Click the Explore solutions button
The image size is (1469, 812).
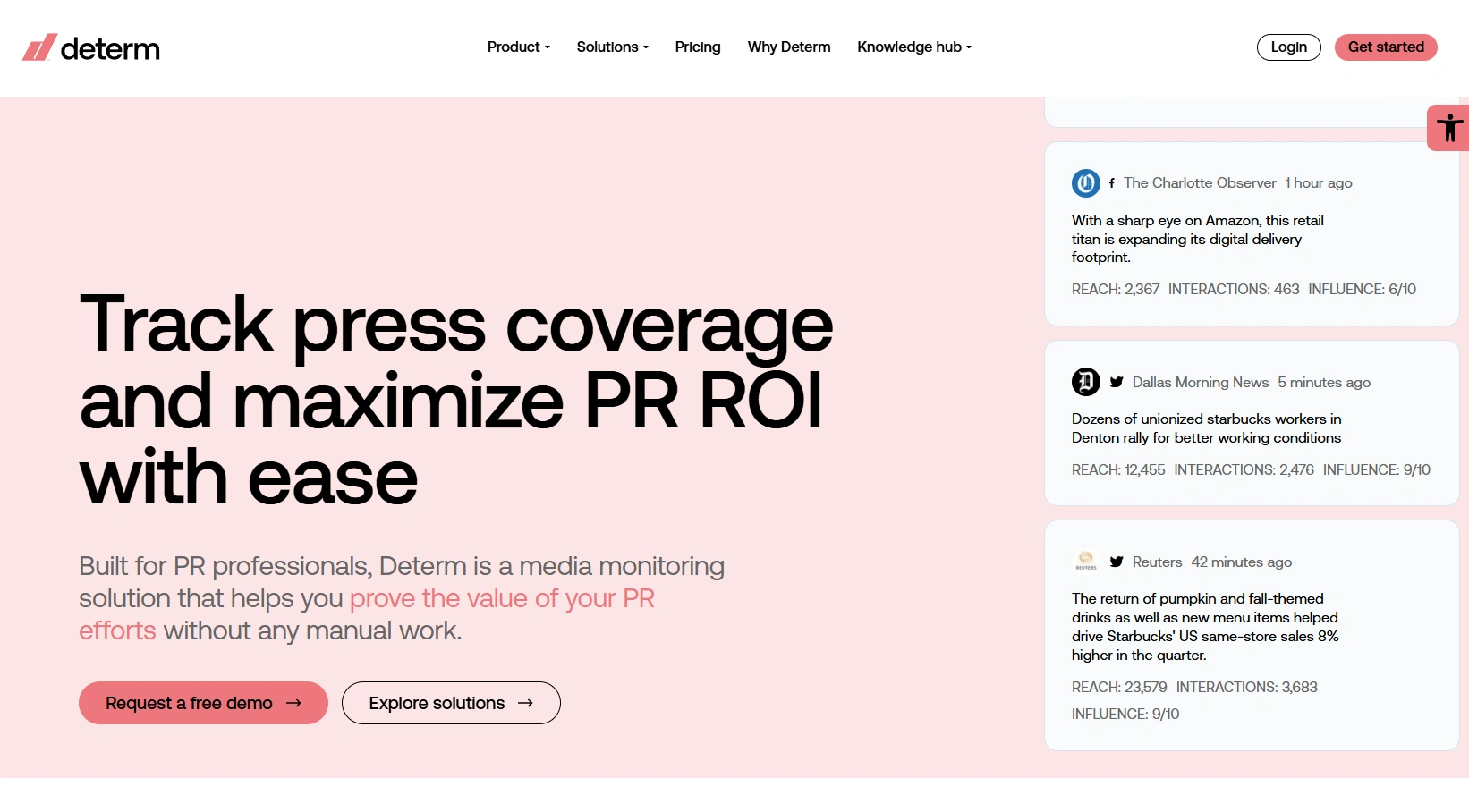click(x=451, y=703)
